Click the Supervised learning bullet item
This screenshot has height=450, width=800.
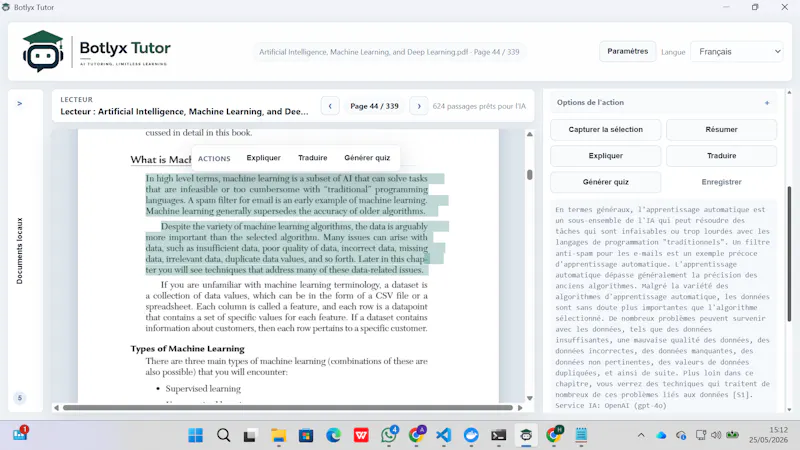(203, 389)
